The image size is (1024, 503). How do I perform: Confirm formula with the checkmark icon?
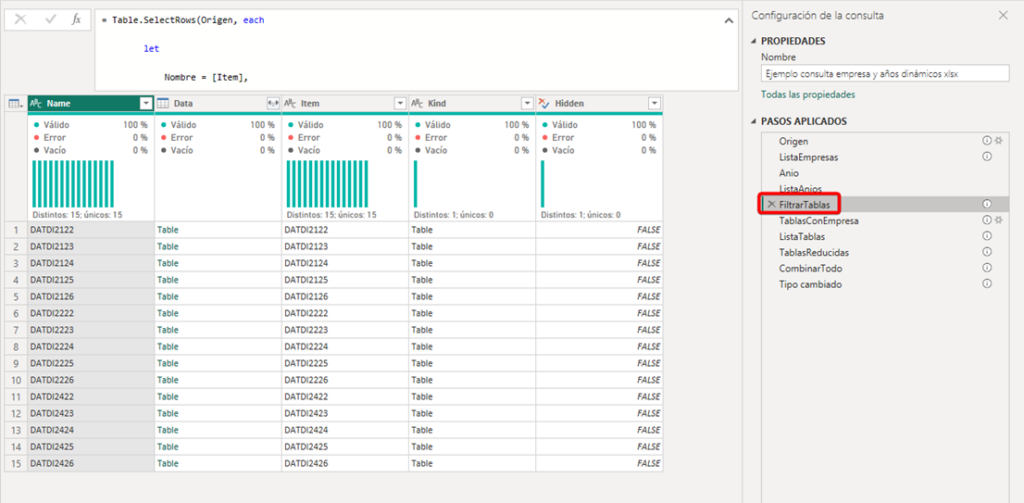[49, 19]
